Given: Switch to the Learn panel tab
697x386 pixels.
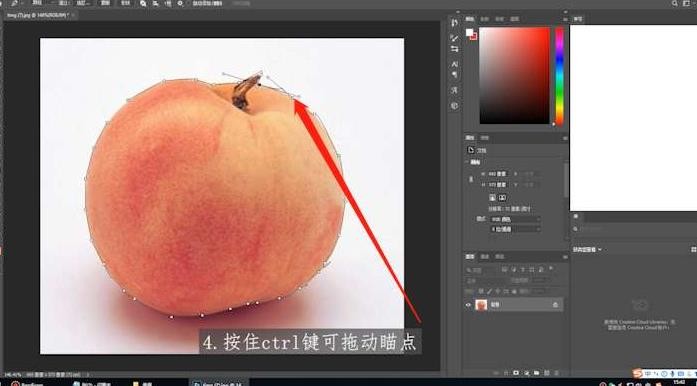Looking at the screenshot, I should click(577, 19).
